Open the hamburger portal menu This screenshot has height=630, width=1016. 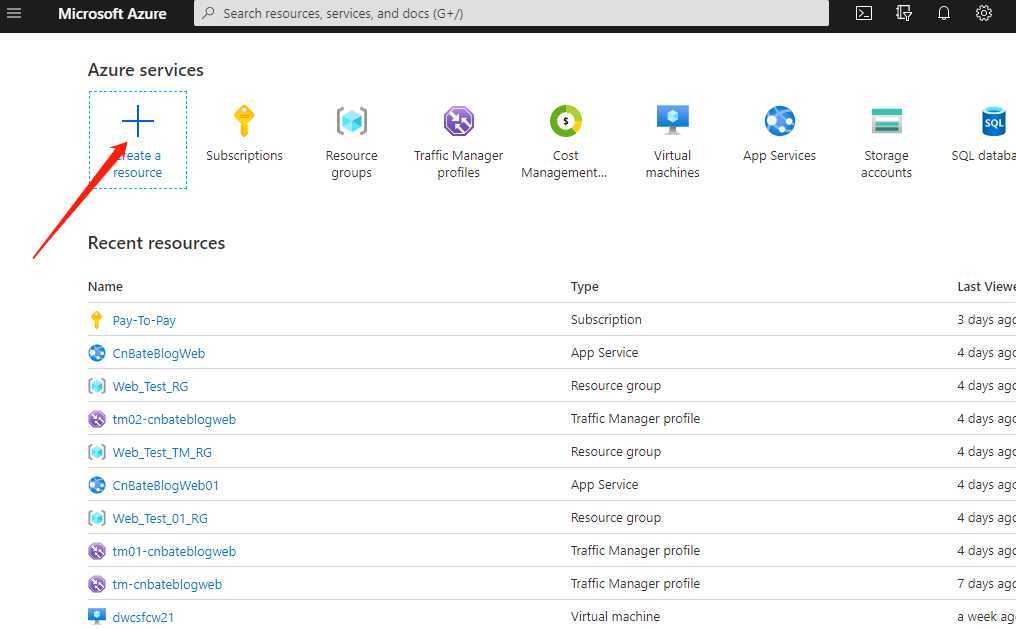tap(14, 13)
